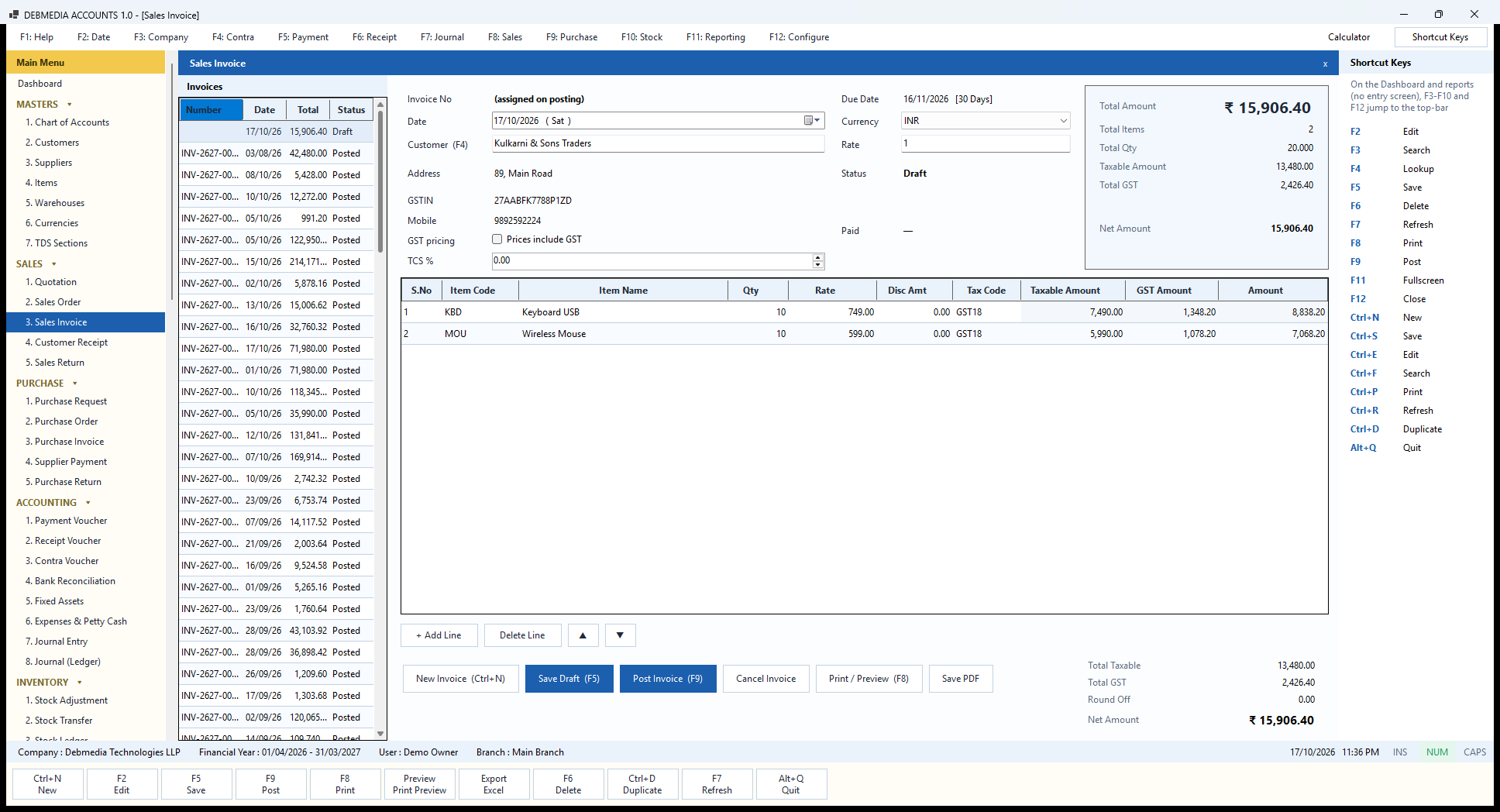The height and width of the screenshot is (812, 1500).
Task: Click Save PDF button
Action: tap(961, 679)
